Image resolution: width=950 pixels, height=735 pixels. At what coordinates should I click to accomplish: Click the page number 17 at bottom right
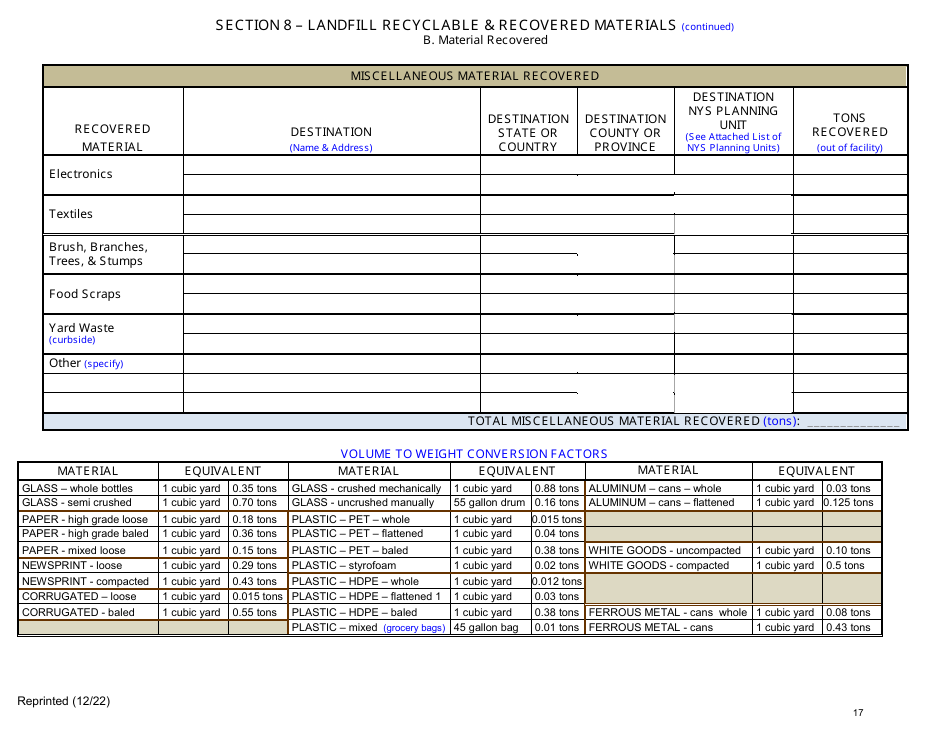point(857,713)
